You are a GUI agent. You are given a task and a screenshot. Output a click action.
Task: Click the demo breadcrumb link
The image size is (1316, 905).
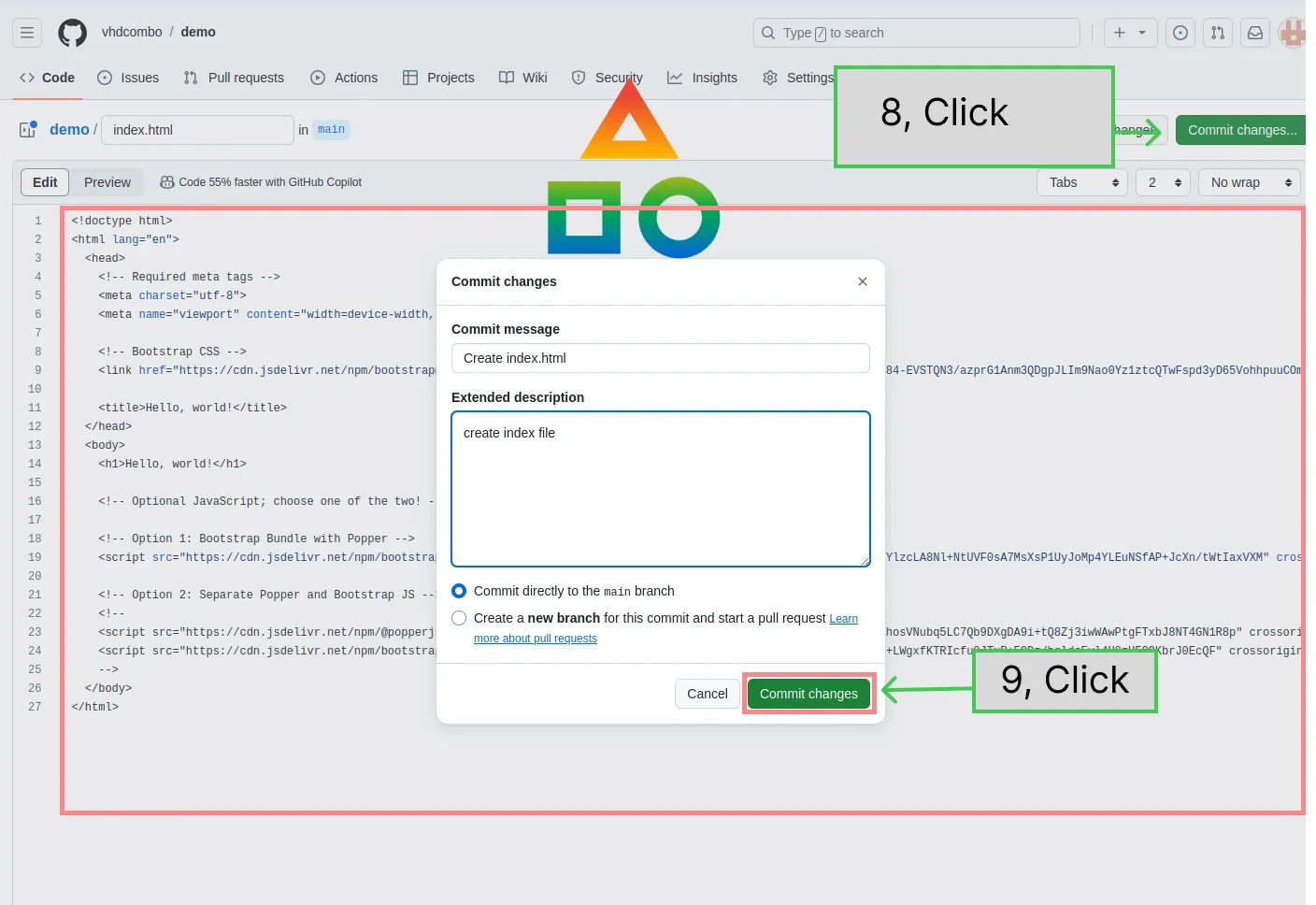point(69,129)
